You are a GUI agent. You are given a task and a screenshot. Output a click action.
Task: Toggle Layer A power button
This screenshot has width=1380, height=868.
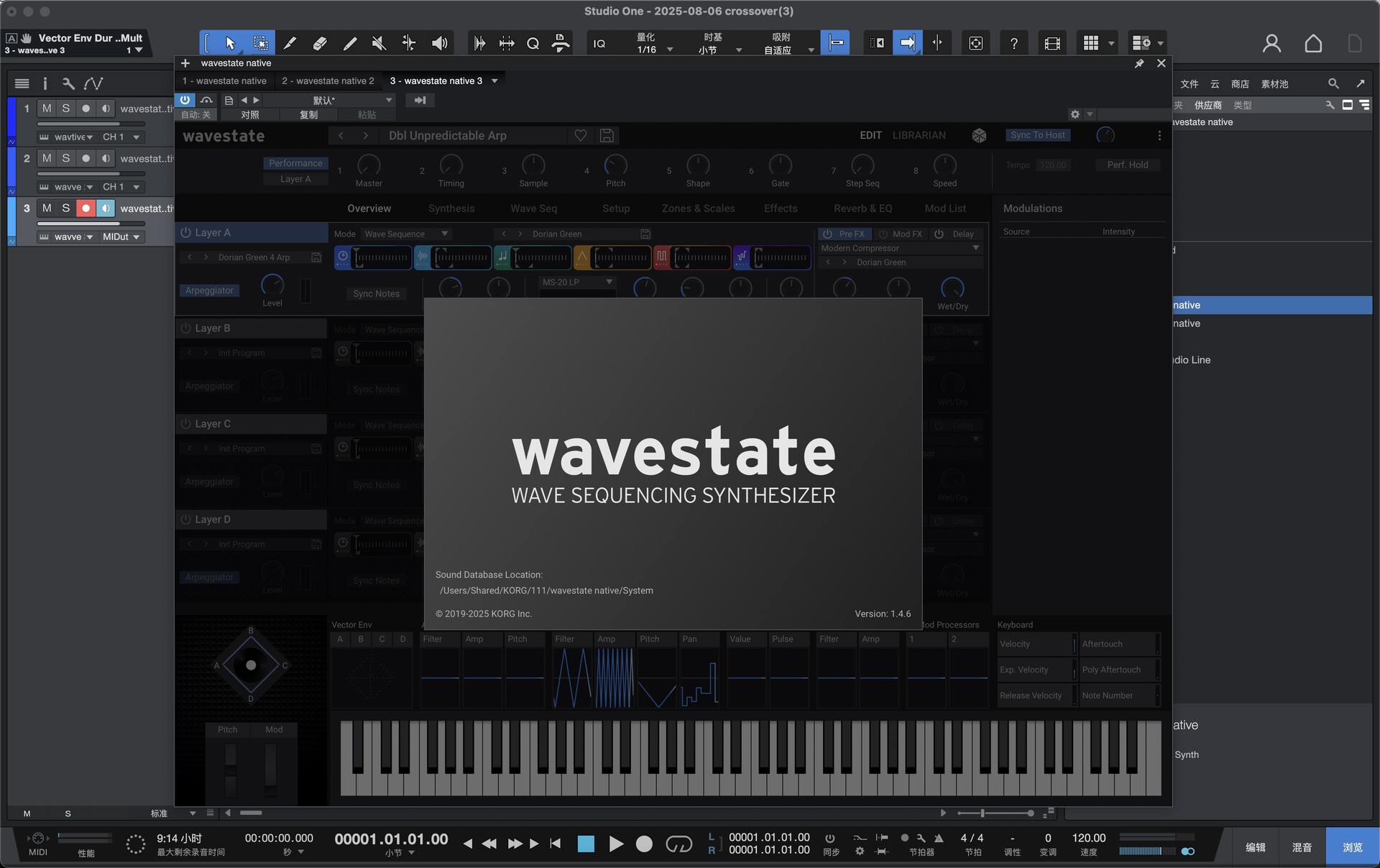(x=185, y=233)
